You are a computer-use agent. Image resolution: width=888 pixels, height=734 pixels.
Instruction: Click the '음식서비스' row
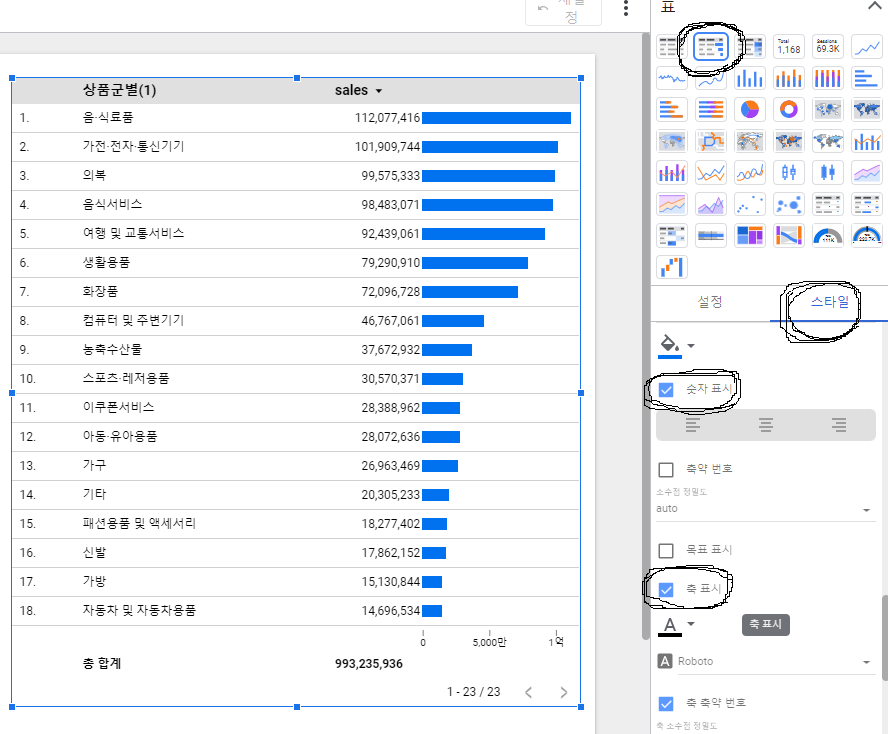pos(296,204)
